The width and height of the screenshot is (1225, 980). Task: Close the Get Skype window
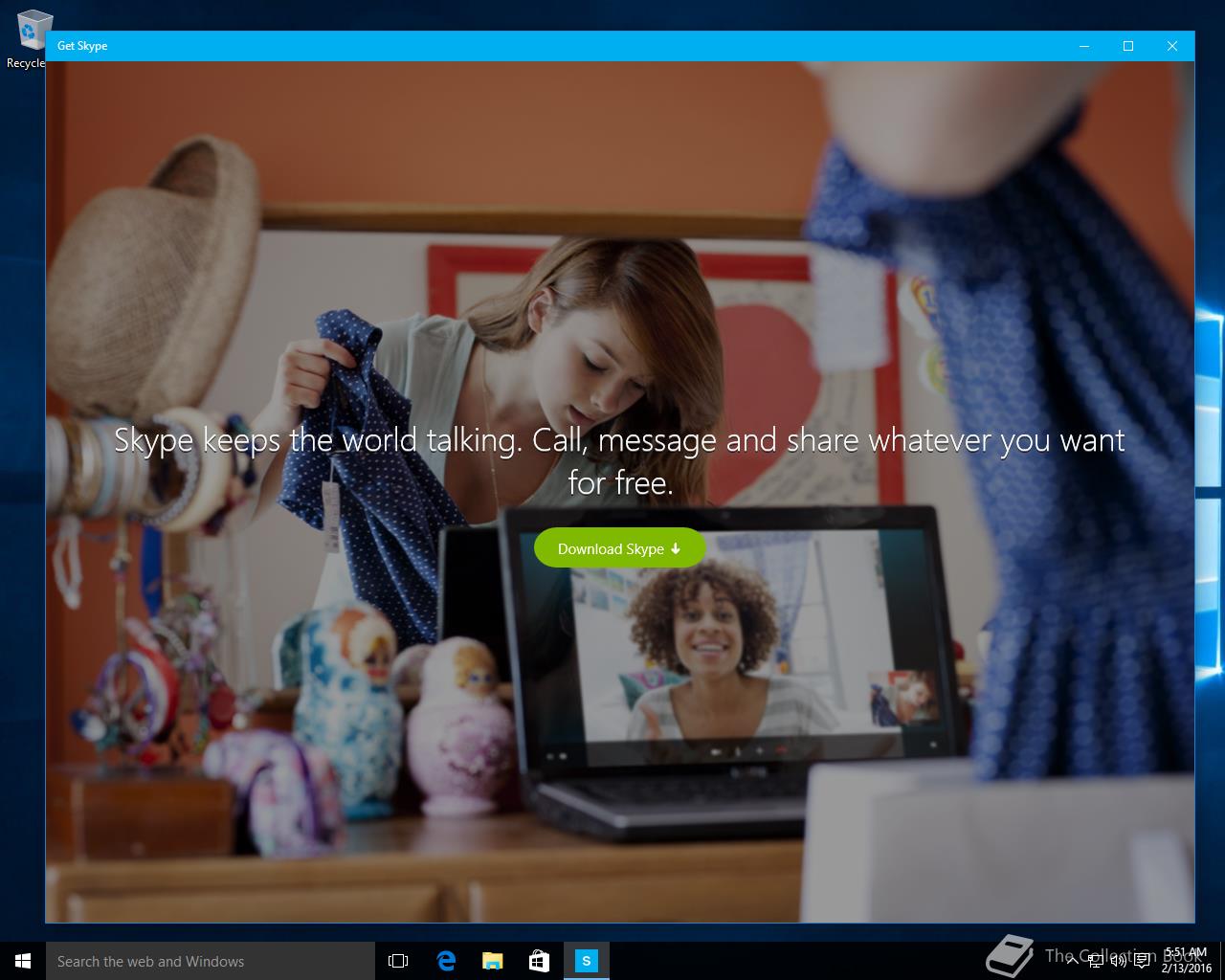tap(1172, 46)
